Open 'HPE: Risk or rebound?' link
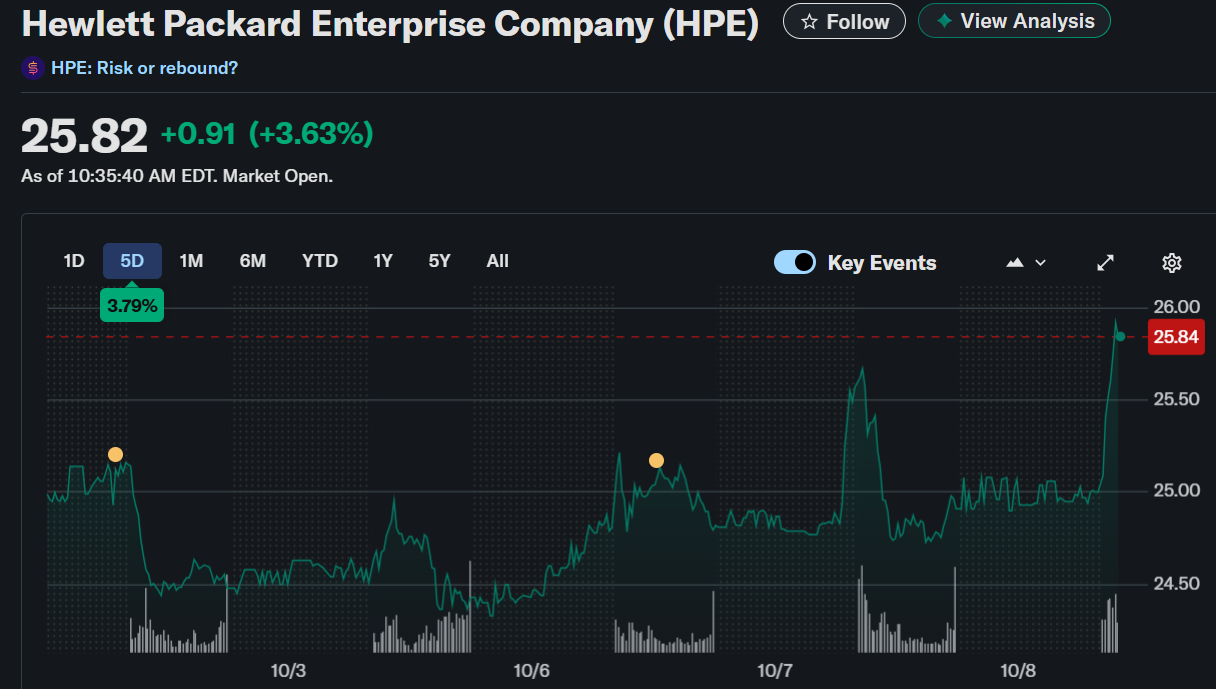This screenshot has height=689, width=1216. pos(144,68)
